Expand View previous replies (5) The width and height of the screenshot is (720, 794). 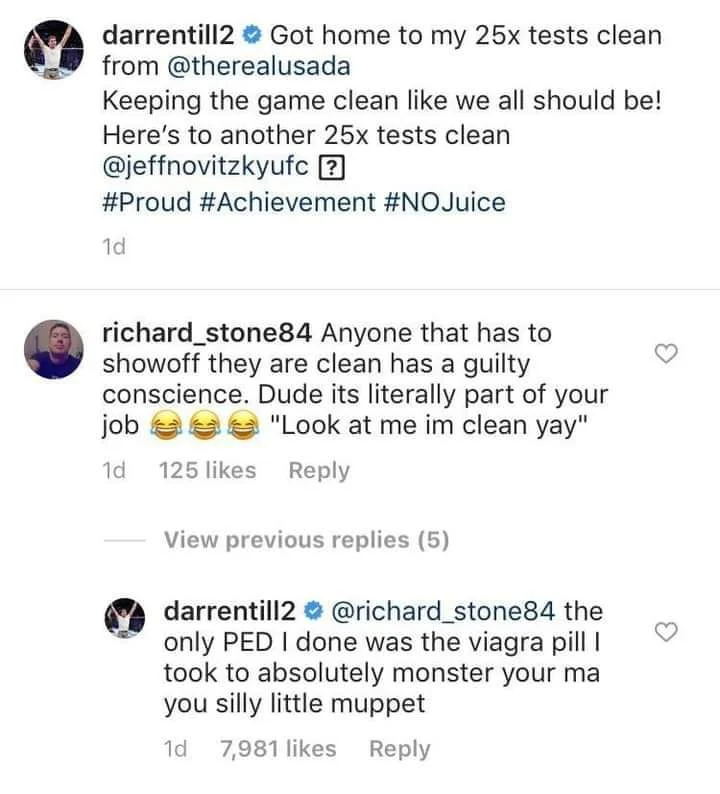coord(306,540)
